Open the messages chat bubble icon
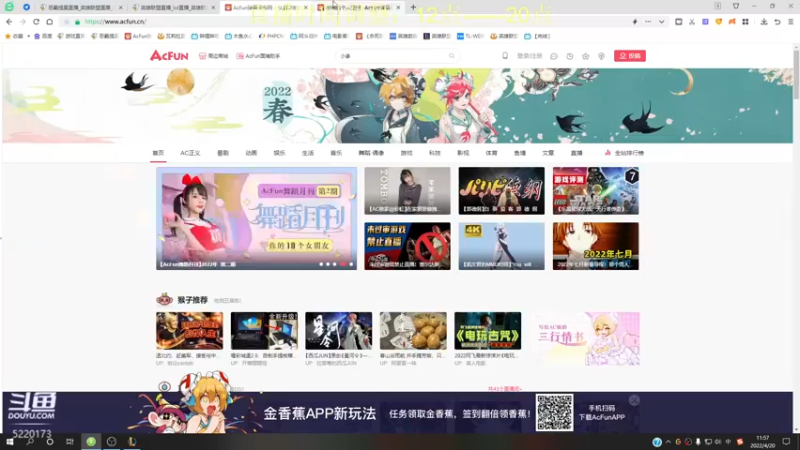The width and height of the screenshot is (800, 450). [x=554, y=56]
